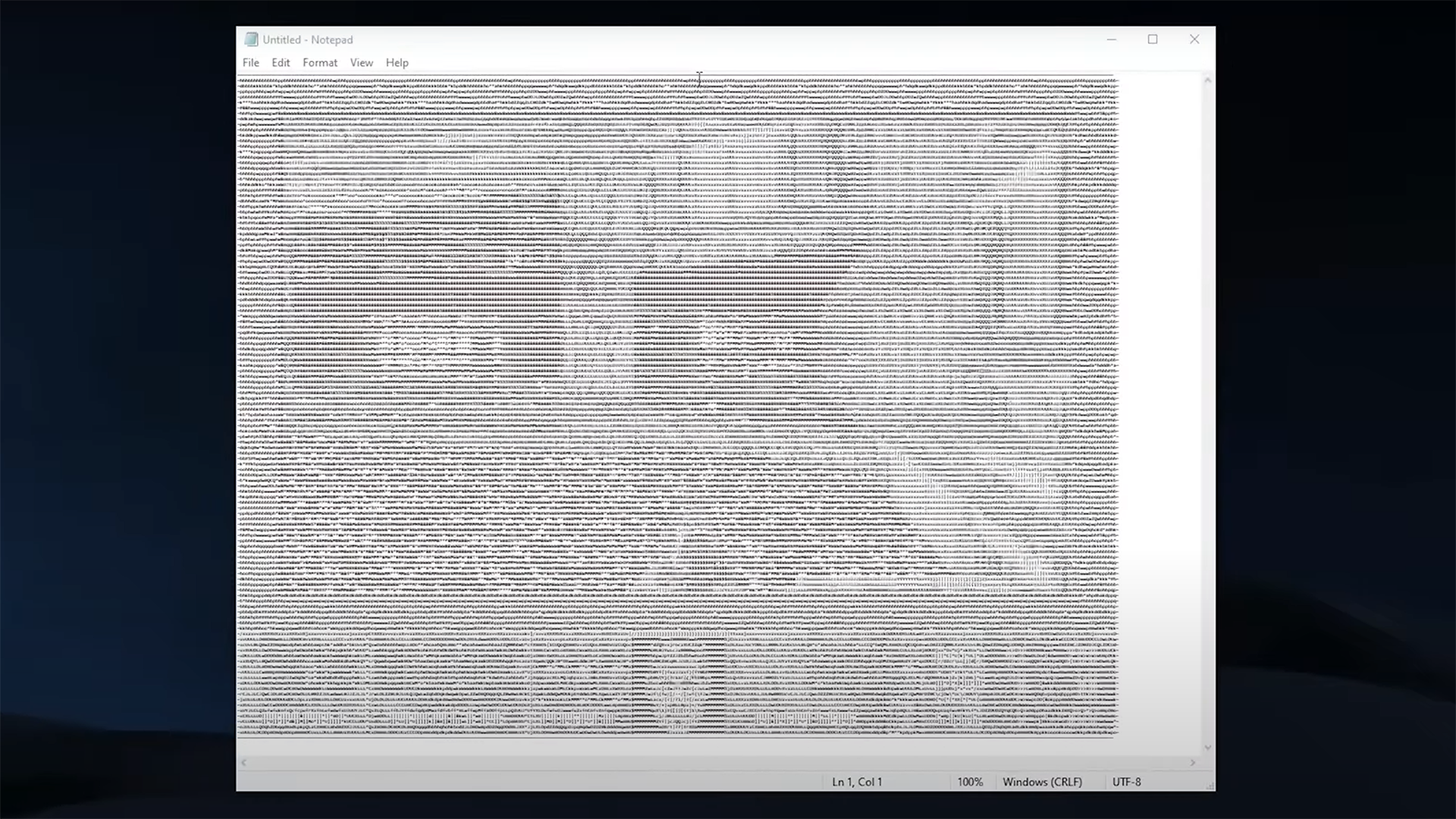Open the Format menu
This screenshot has width=1456, height=819.
(x=320, y=62)
